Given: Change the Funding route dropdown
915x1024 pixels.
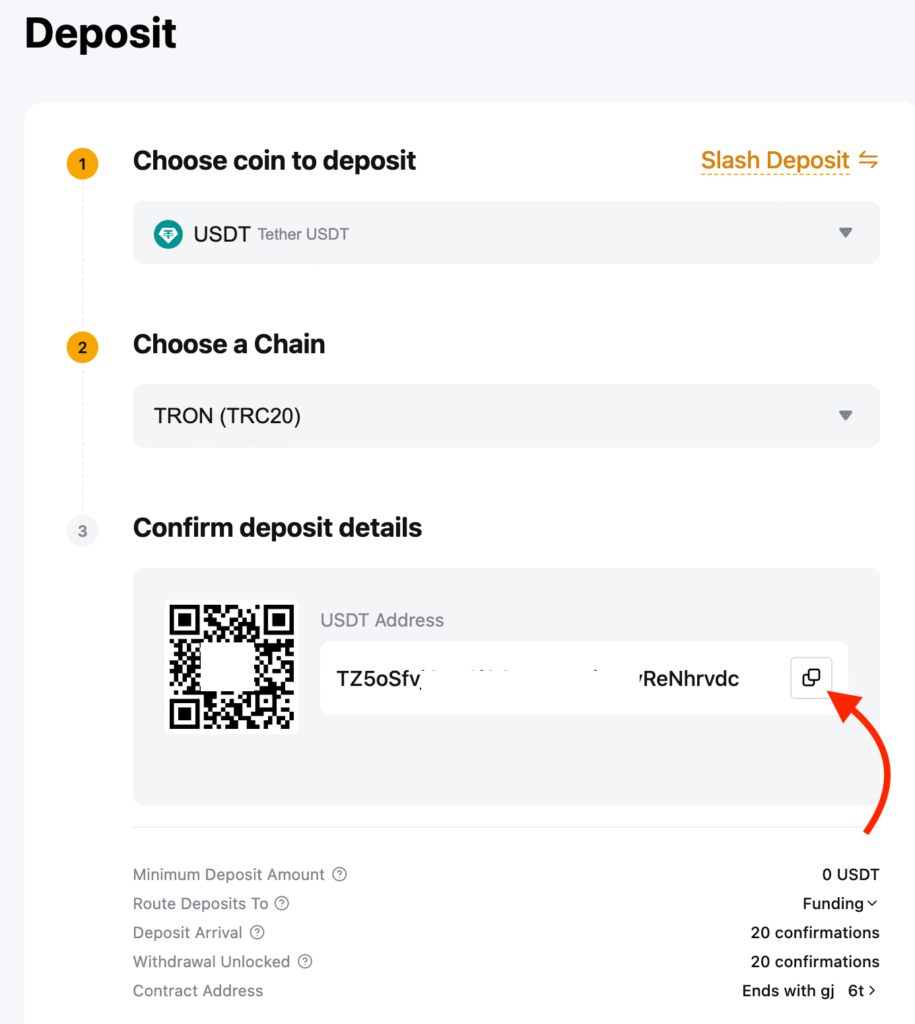Looking at the screenshot, I should [x=840, y=903].
